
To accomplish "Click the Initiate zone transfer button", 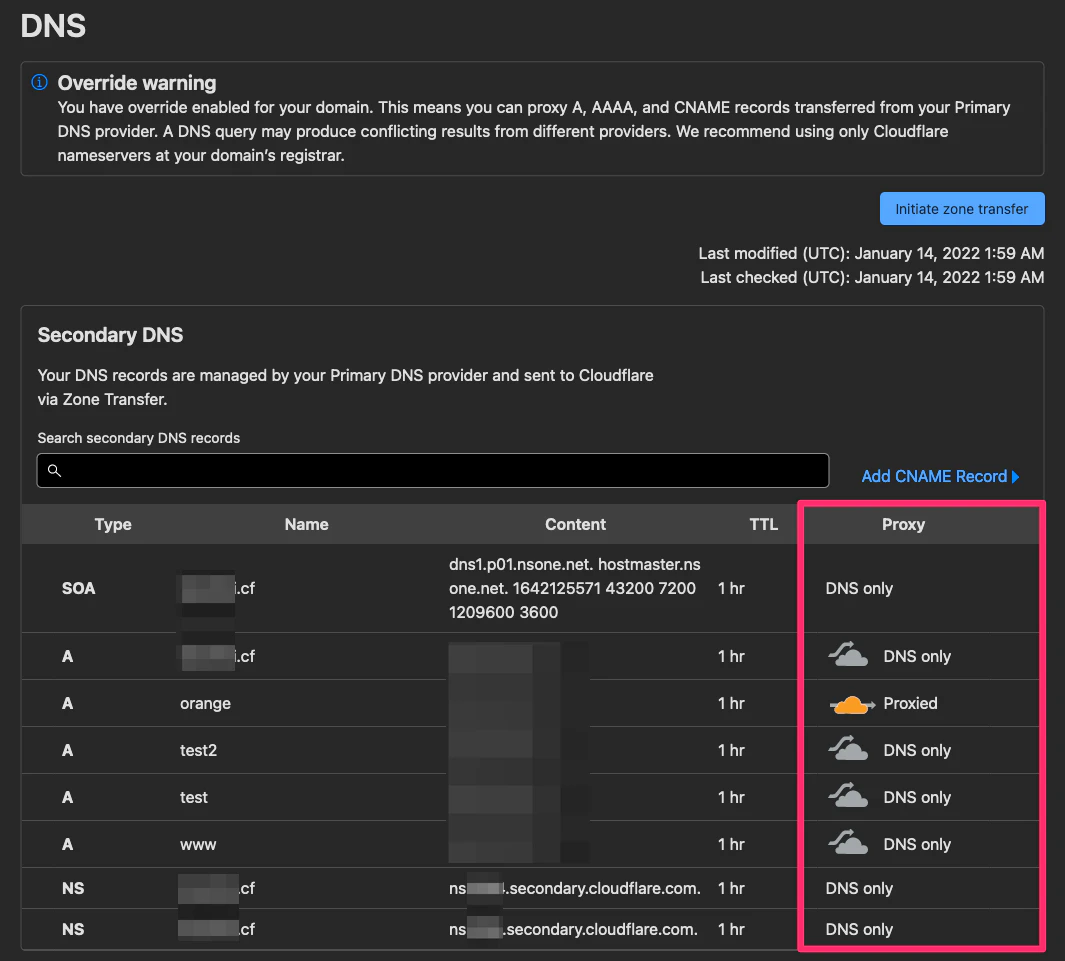I will tap(962, 208).
